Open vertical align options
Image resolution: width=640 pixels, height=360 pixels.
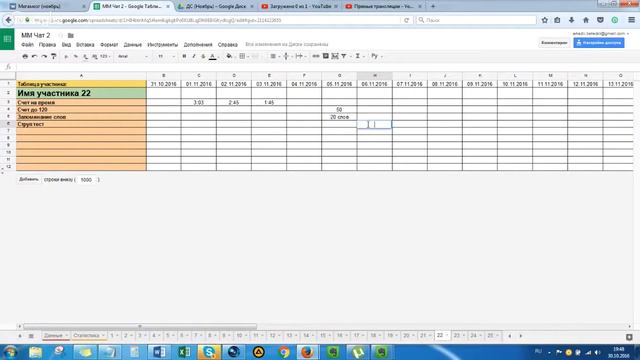tap(287, 56)
